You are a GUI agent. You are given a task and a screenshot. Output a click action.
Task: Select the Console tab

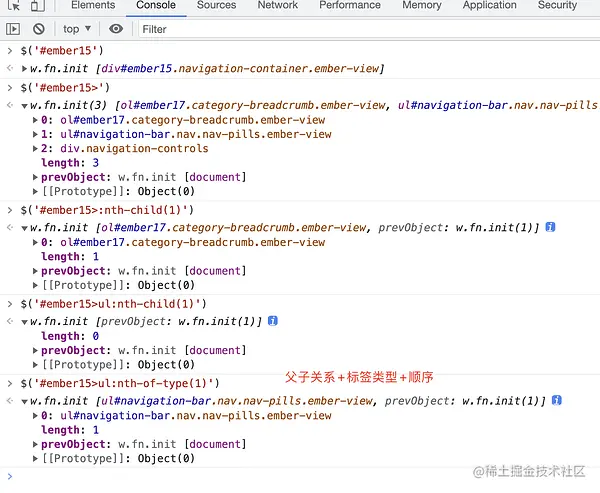coord(156,5)
